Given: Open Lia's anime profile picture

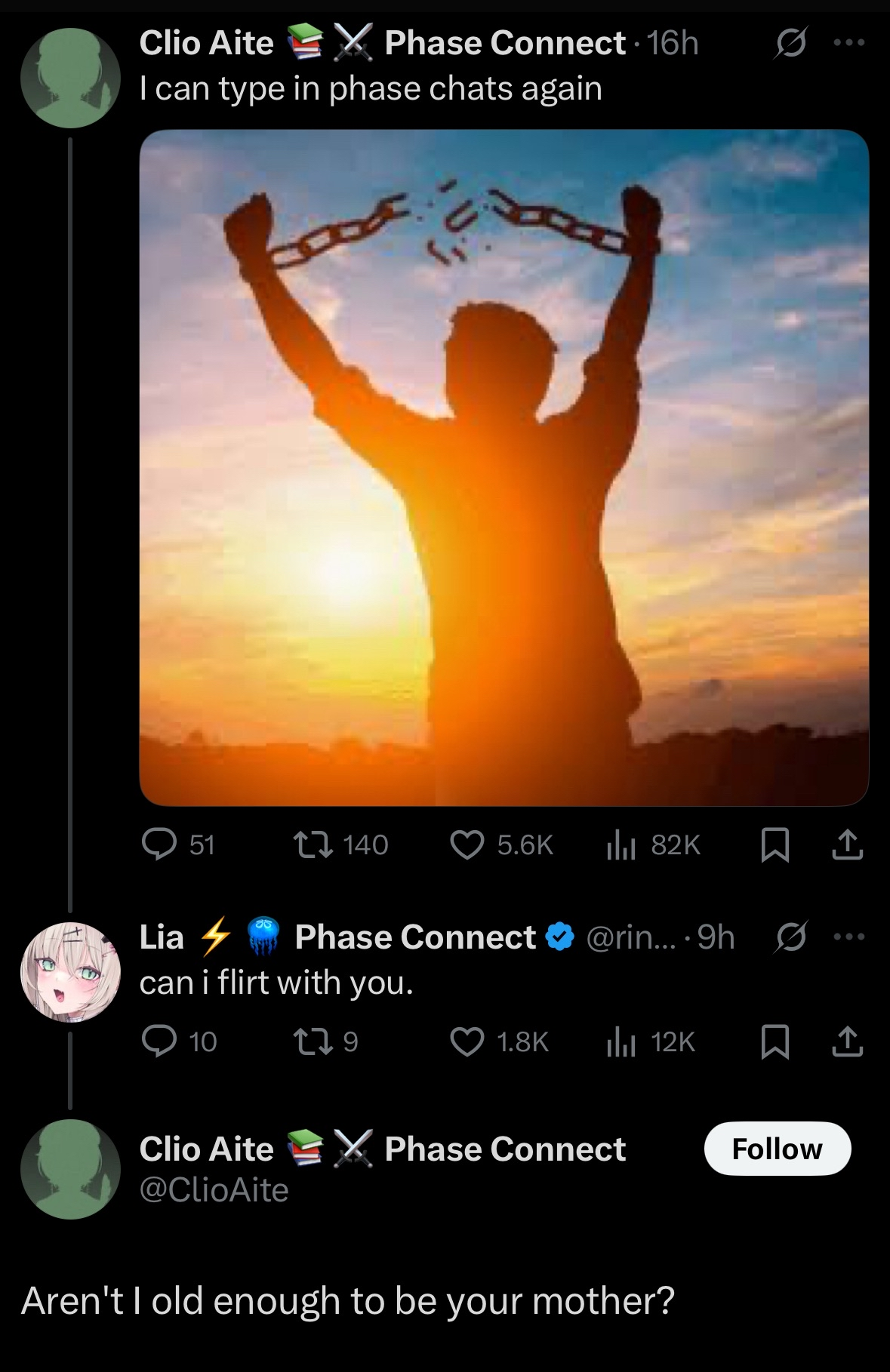Looking at the screenshot, I should (70, 971).
